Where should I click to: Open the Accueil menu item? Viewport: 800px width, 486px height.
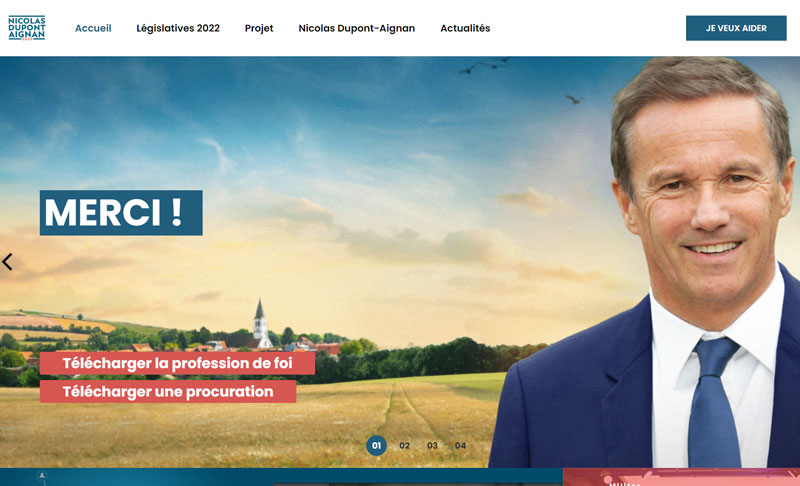pos(93,29)
